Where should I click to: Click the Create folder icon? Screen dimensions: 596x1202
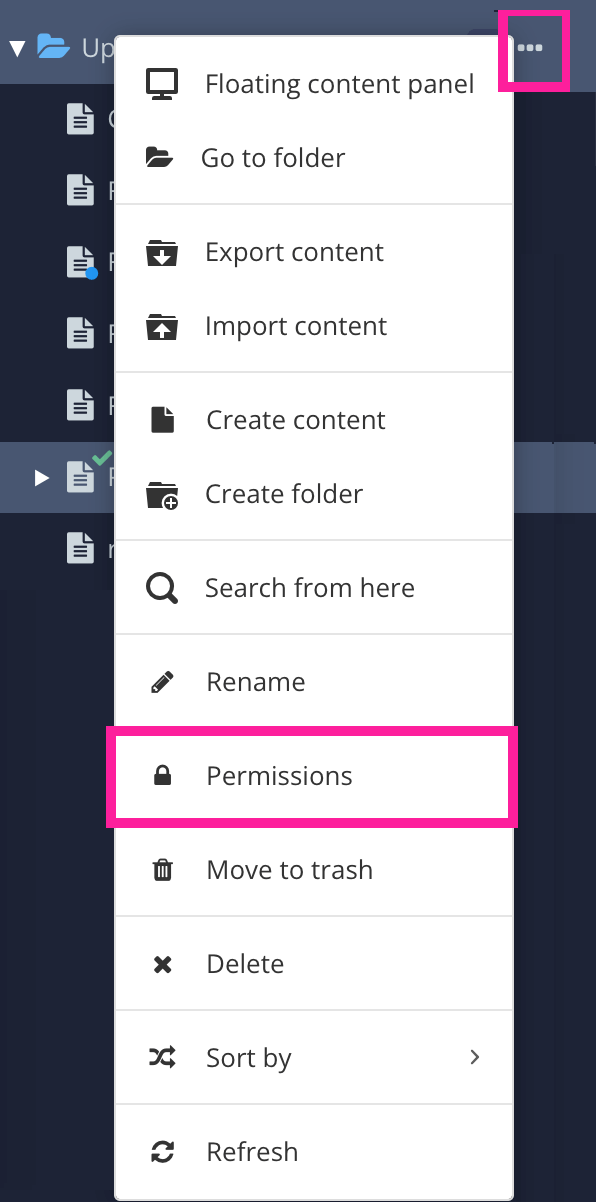click(x=160, y=493)
